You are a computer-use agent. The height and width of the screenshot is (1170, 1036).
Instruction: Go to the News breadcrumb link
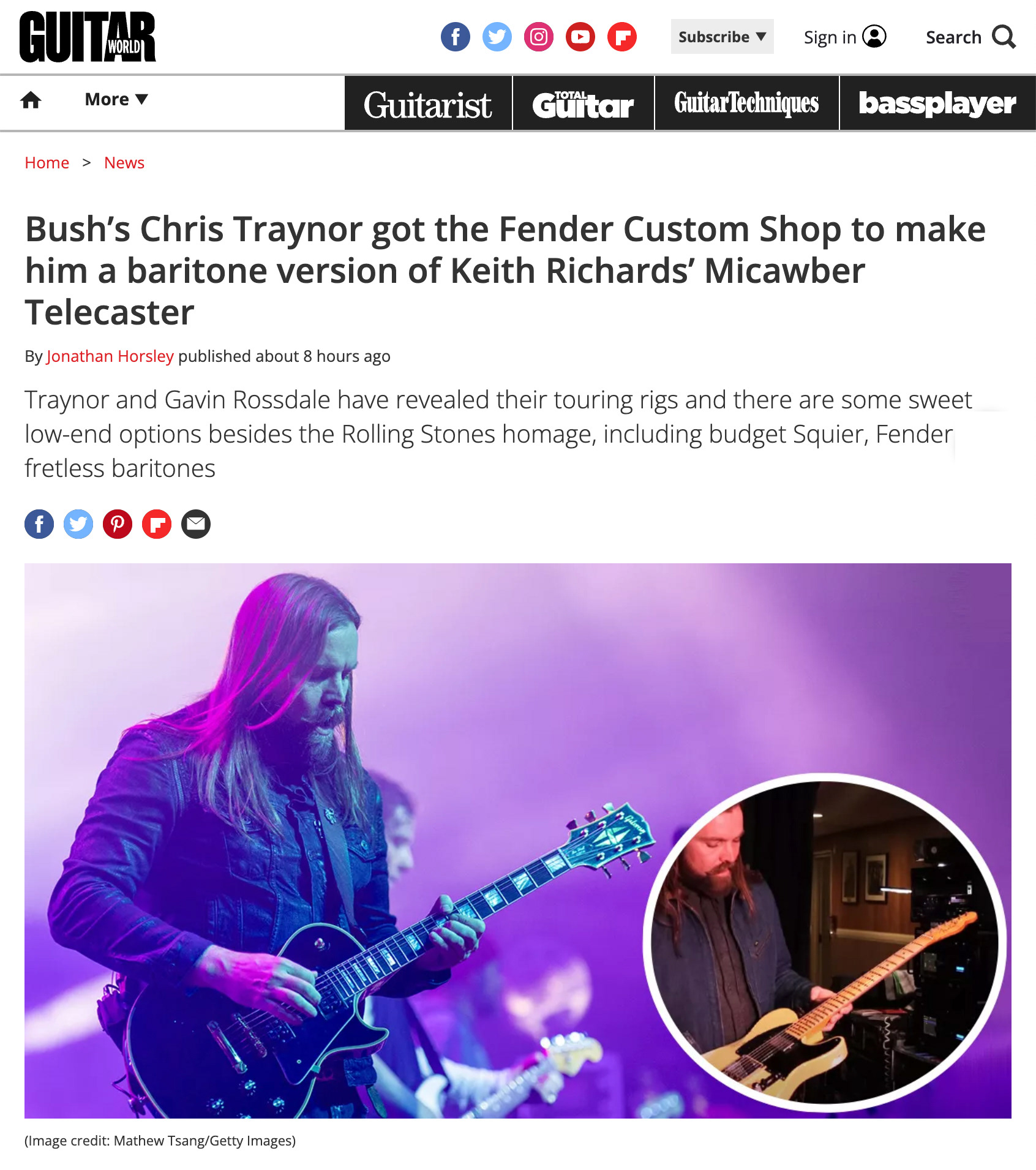click(x=124, y=163)
